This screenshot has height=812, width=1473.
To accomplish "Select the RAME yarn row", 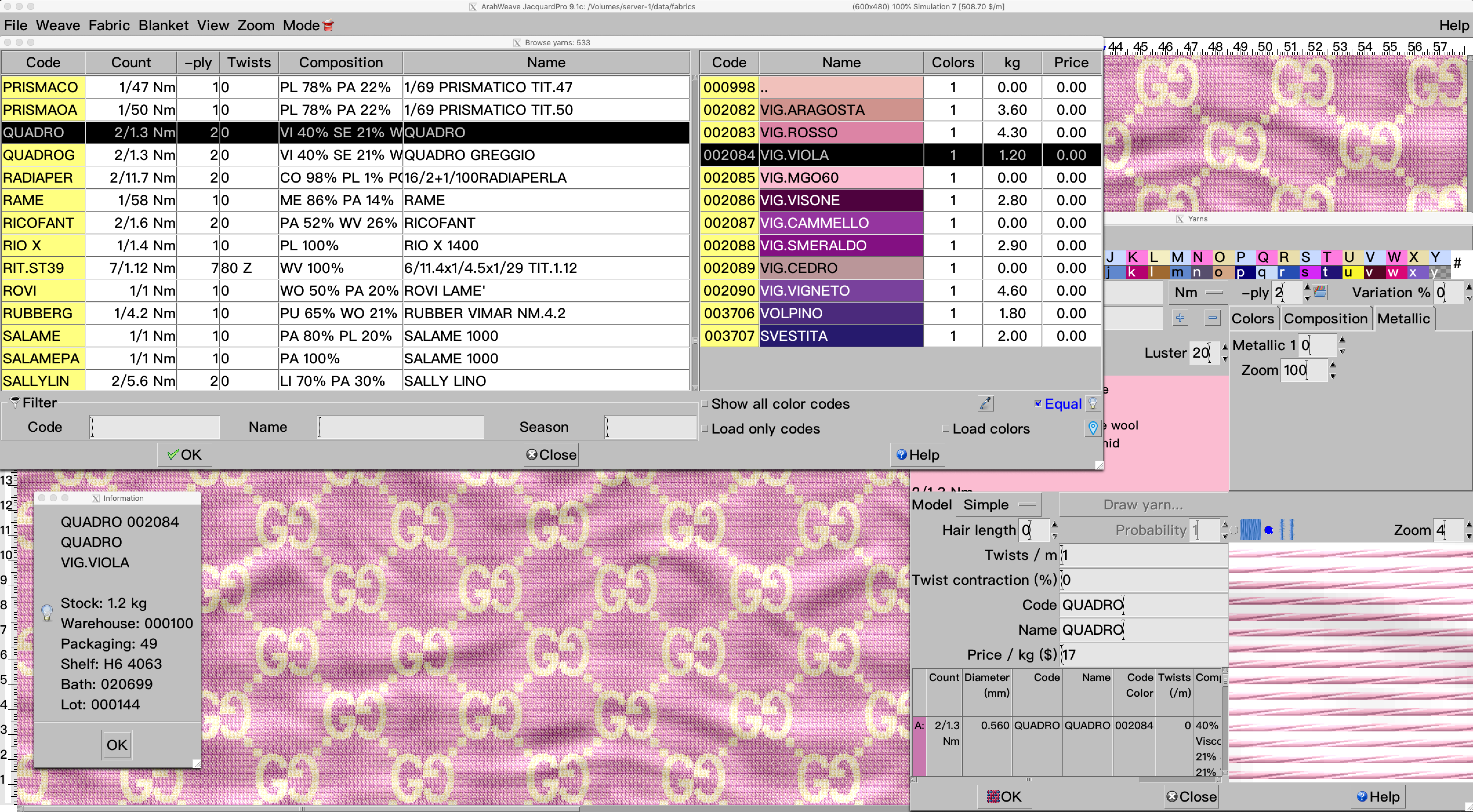I will coord(345,200).
